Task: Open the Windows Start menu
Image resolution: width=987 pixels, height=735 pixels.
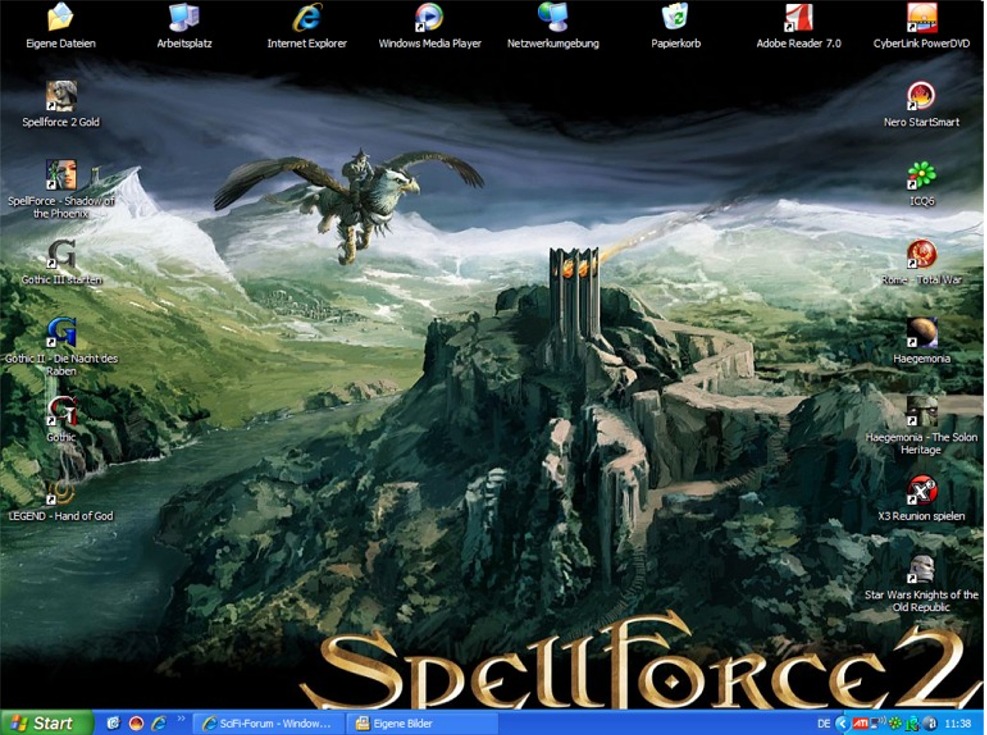Action: coord(46,723)
